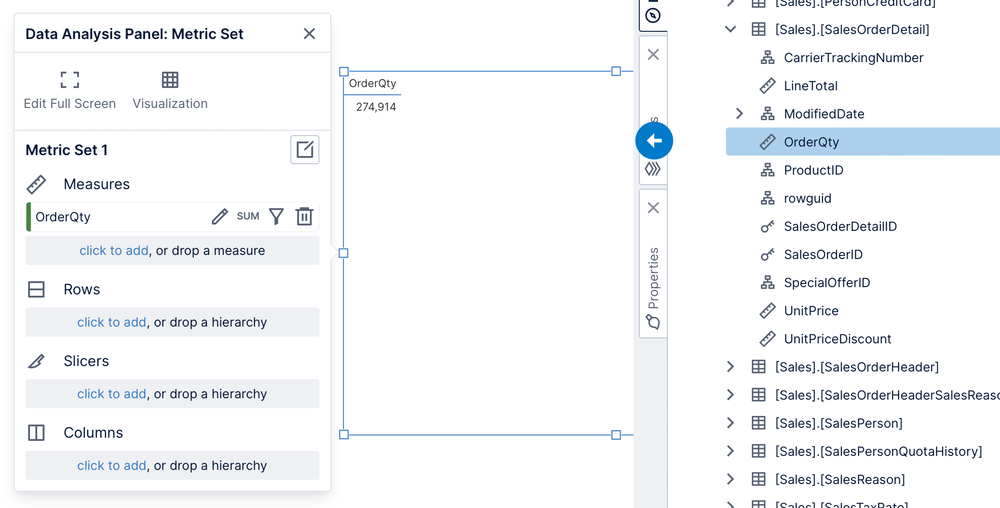The width and height of the screenshot is (1000, 508).
Task: Click the Metric Set 1 edit button
Action: [305, 150]
